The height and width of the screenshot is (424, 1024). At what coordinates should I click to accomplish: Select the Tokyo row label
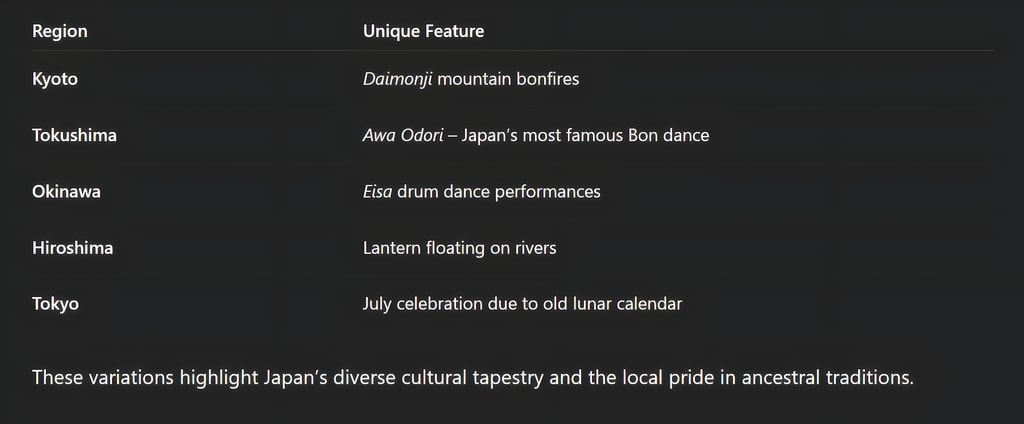point(56,304)
